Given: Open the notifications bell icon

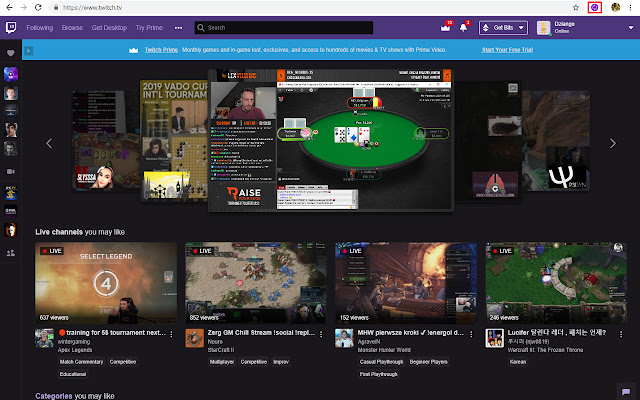Looking at the screenshot, I should pyautogui.click(x=463, y=27).
